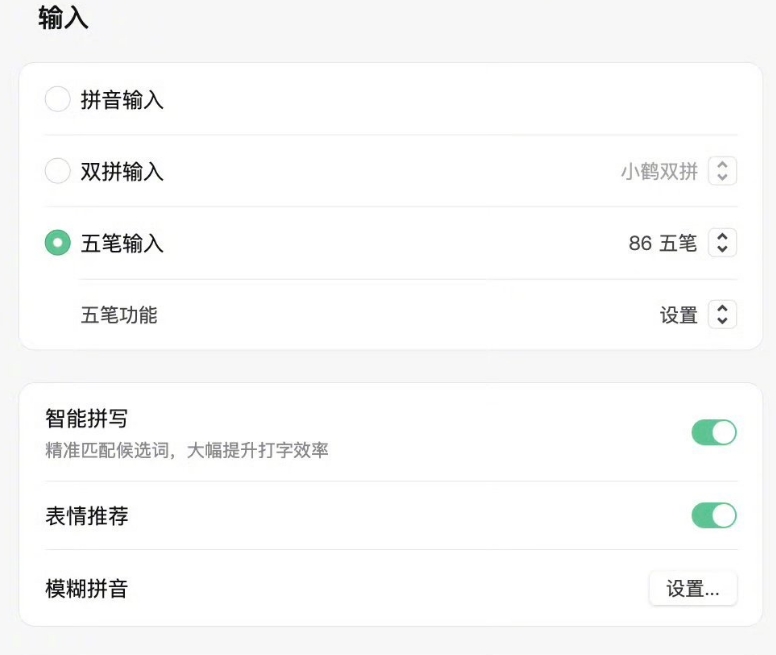Viewport: 776px width, 655px height.
Task: Click the selected 五笔输入 radio button
Action: (57, 243)
